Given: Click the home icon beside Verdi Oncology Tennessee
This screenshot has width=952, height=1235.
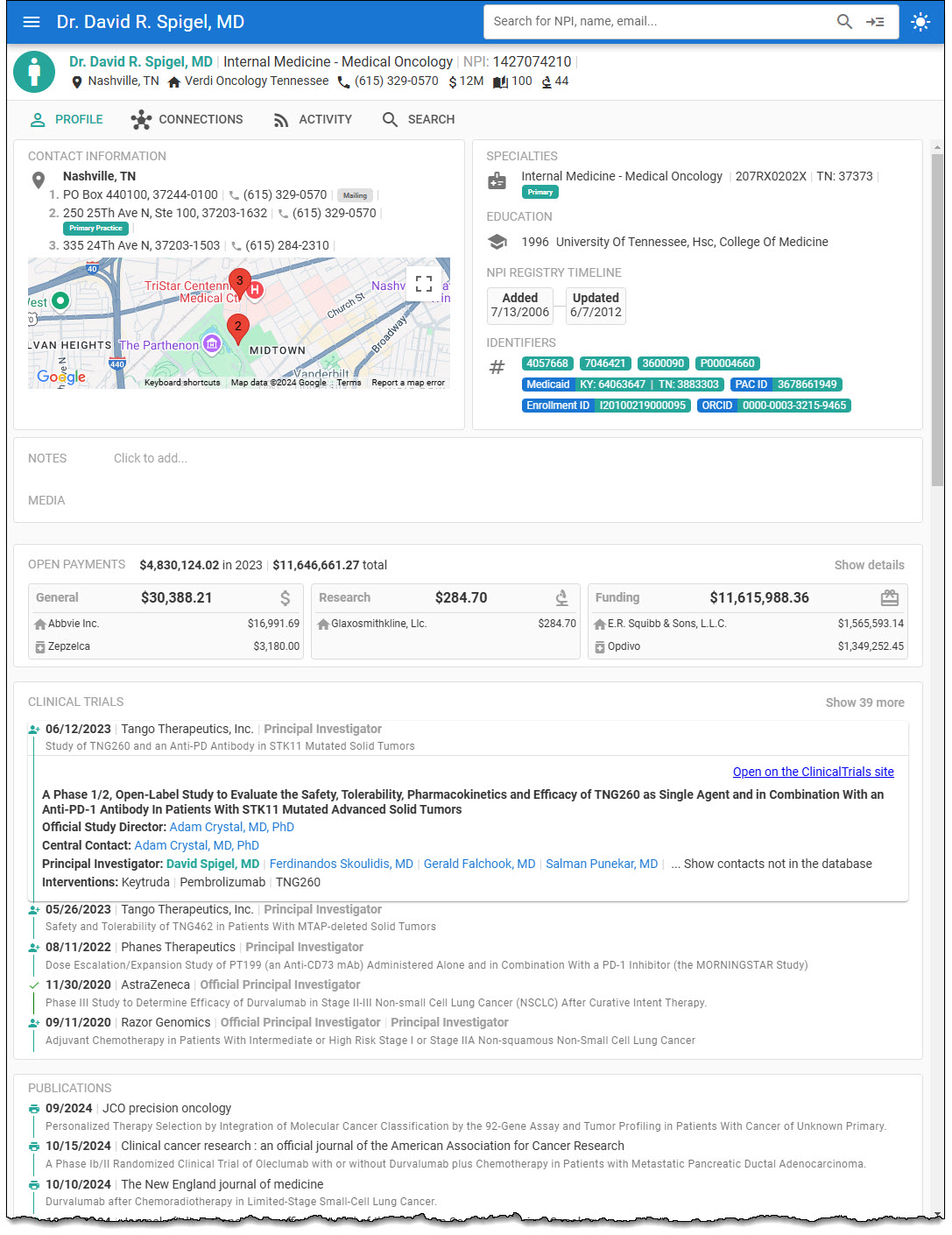Looking at the screenshot, I should pos(174,81).
